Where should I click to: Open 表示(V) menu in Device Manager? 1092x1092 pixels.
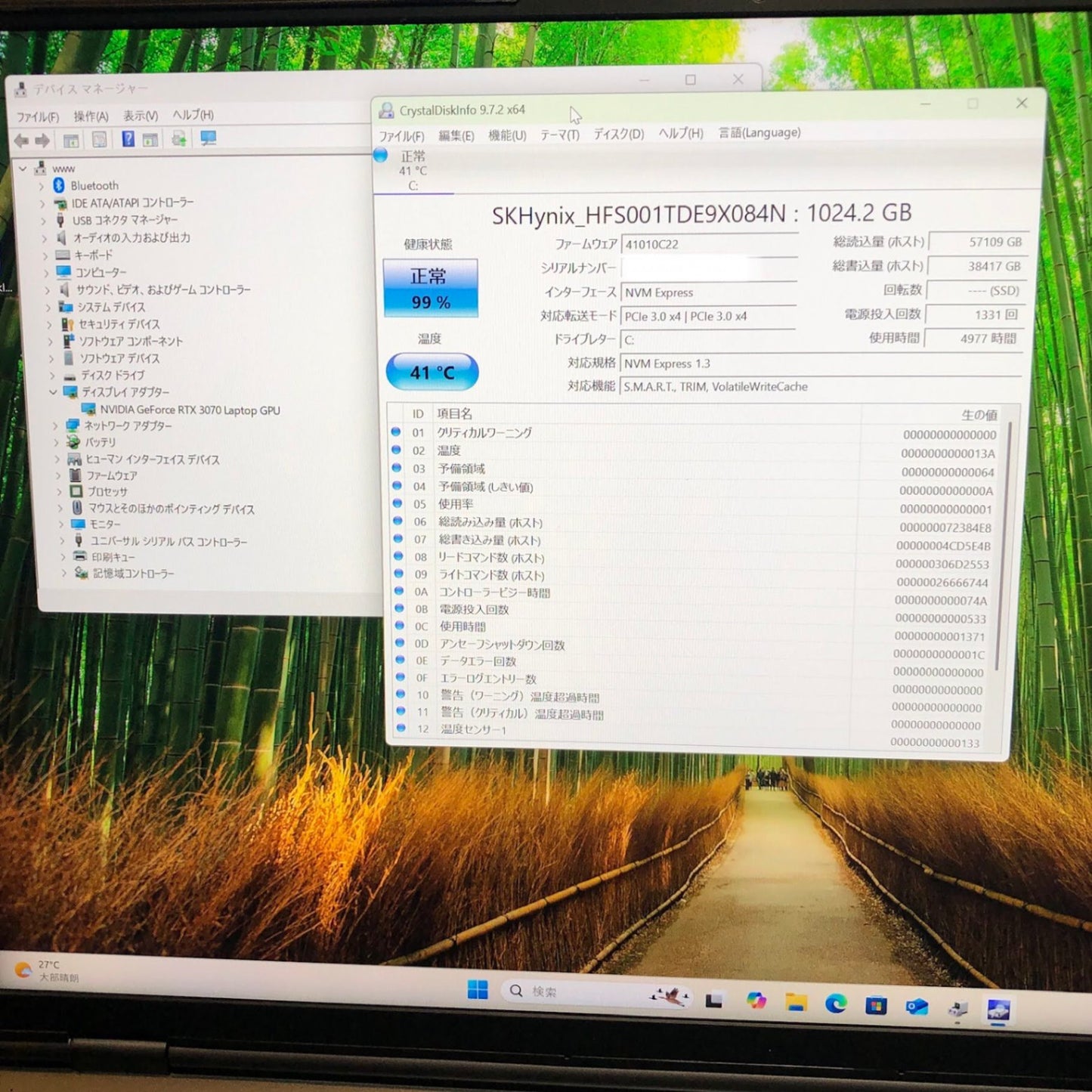(141, 115)
